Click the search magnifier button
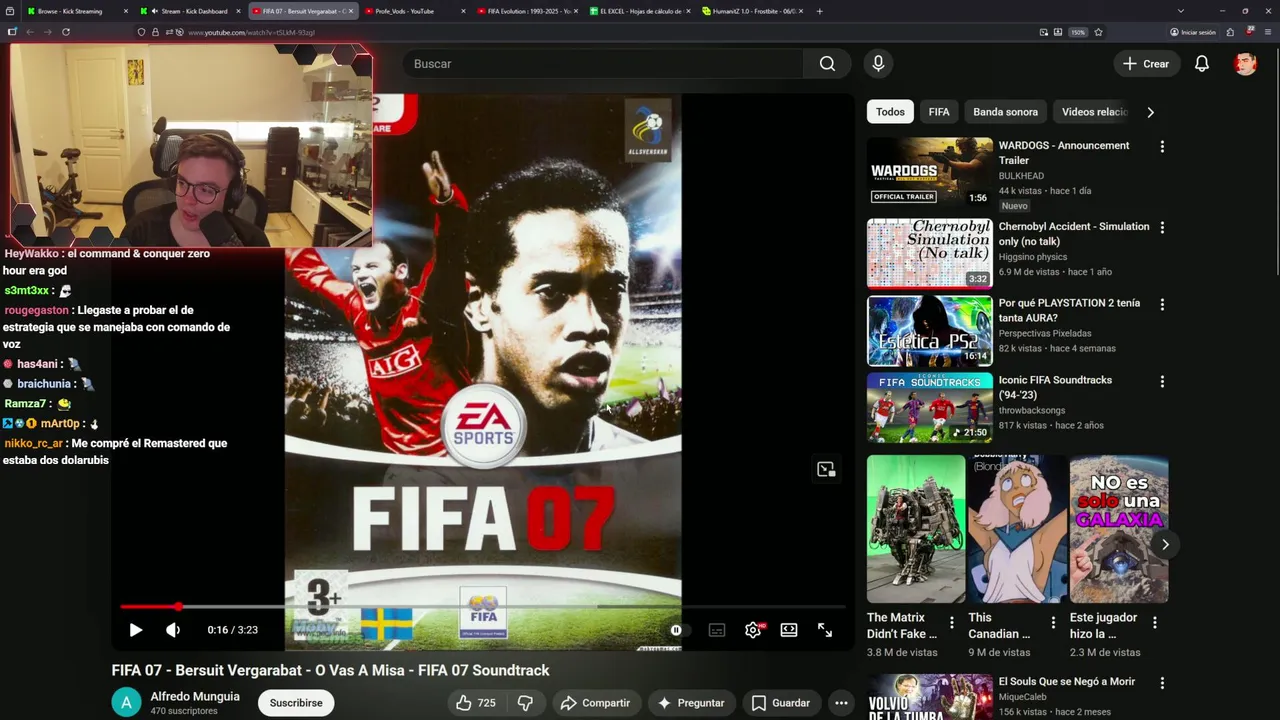The height and width of the screenshot is (720, 1280). pyautogui.click(x=827, y=64)
